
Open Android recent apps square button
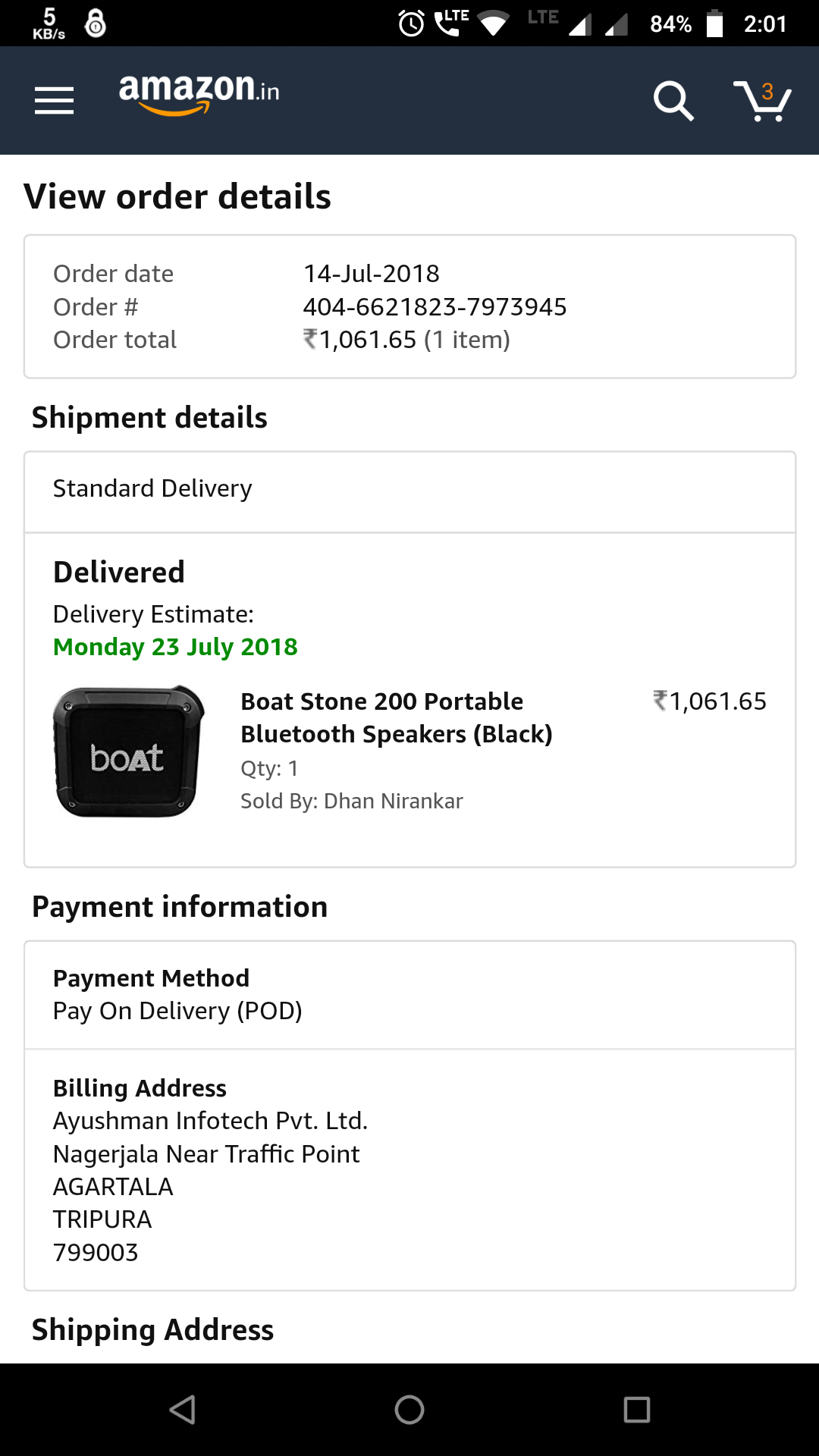pos(636,1410)
